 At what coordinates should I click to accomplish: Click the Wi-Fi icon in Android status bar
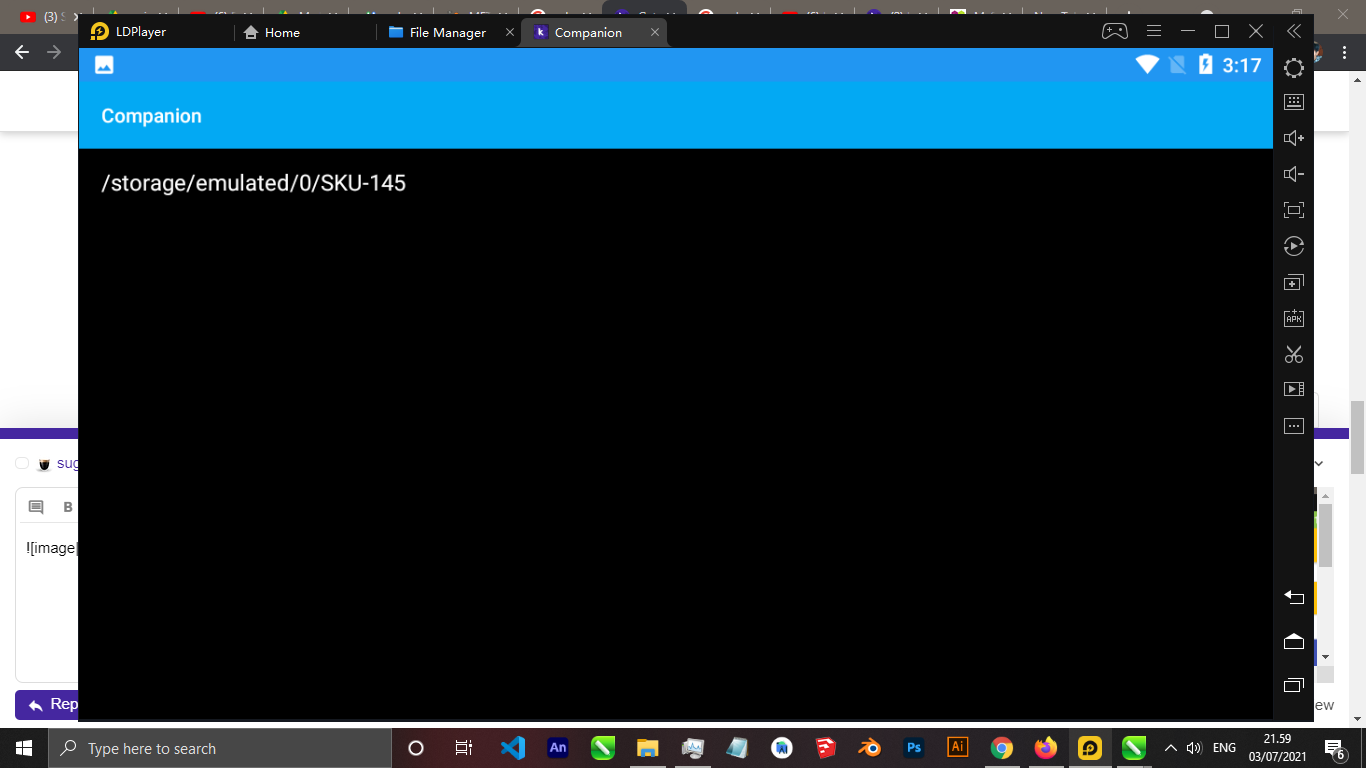pyautogui.click(x=1147, y=65)
